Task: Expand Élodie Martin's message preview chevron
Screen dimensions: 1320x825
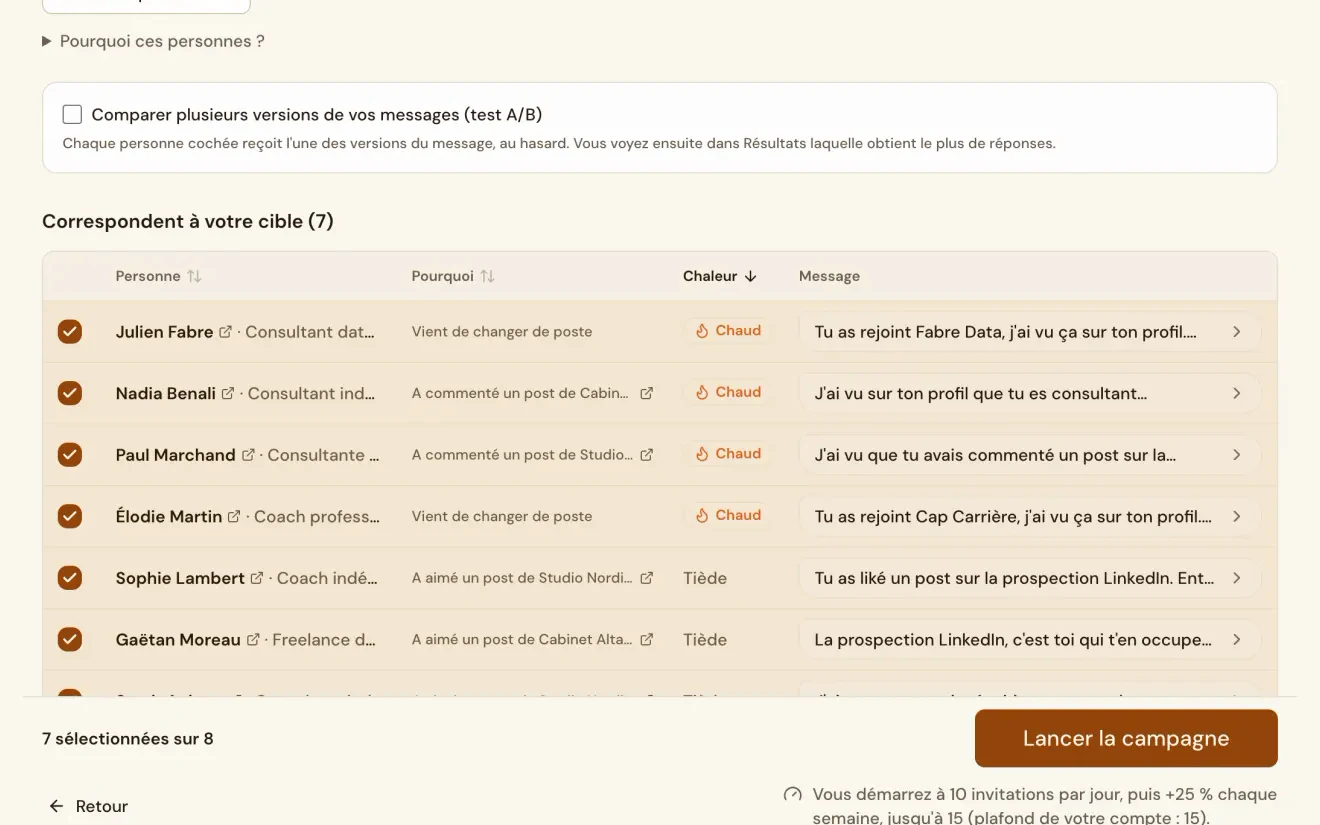Action: (x=1237, y=517)
